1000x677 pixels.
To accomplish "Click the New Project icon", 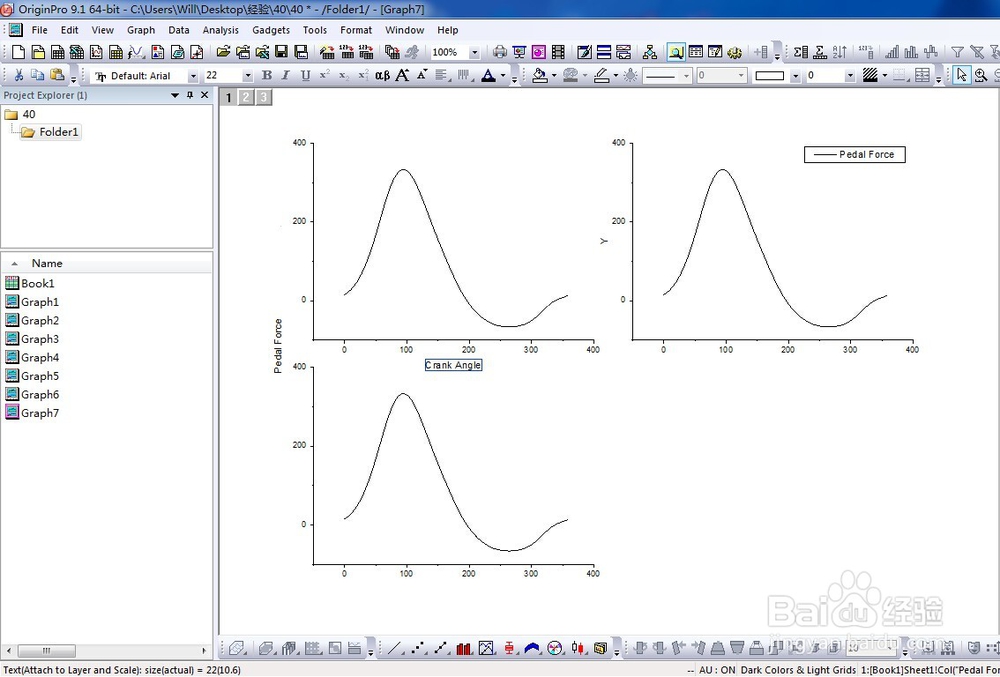I will [18, 52].
